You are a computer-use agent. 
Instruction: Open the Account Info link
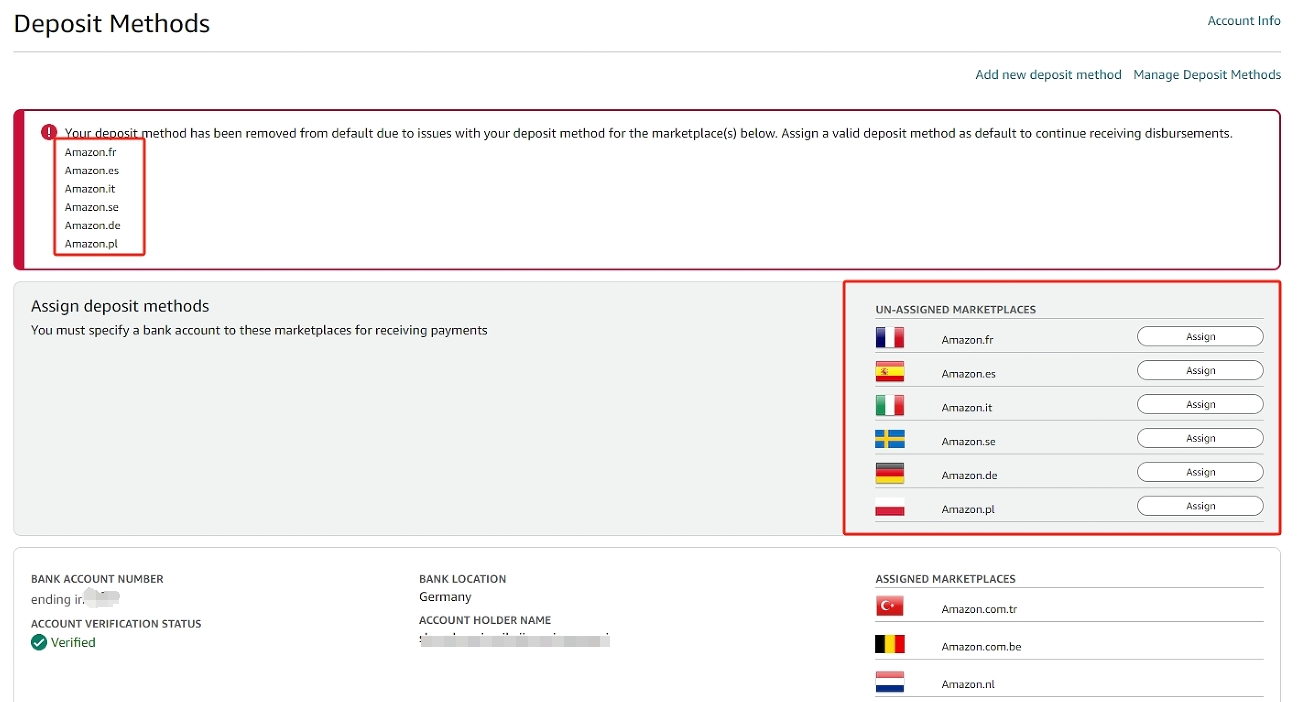[1244, 21]
